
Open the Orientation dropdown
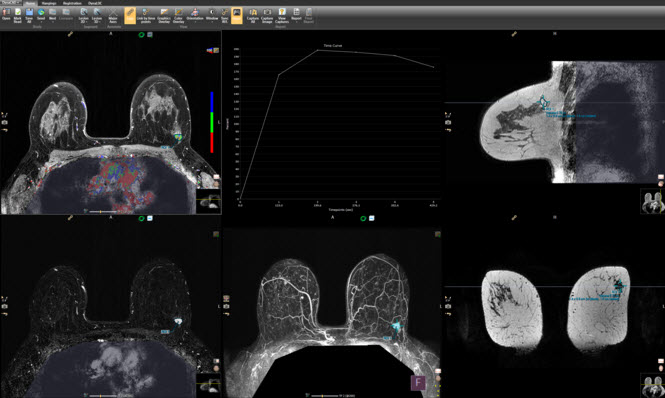[x=195, y=15]
